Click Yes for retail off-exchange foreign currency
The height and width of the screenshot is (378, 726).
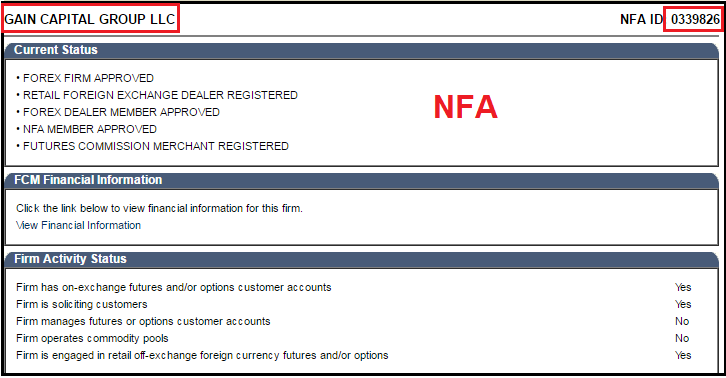click(x=683, y=355)
